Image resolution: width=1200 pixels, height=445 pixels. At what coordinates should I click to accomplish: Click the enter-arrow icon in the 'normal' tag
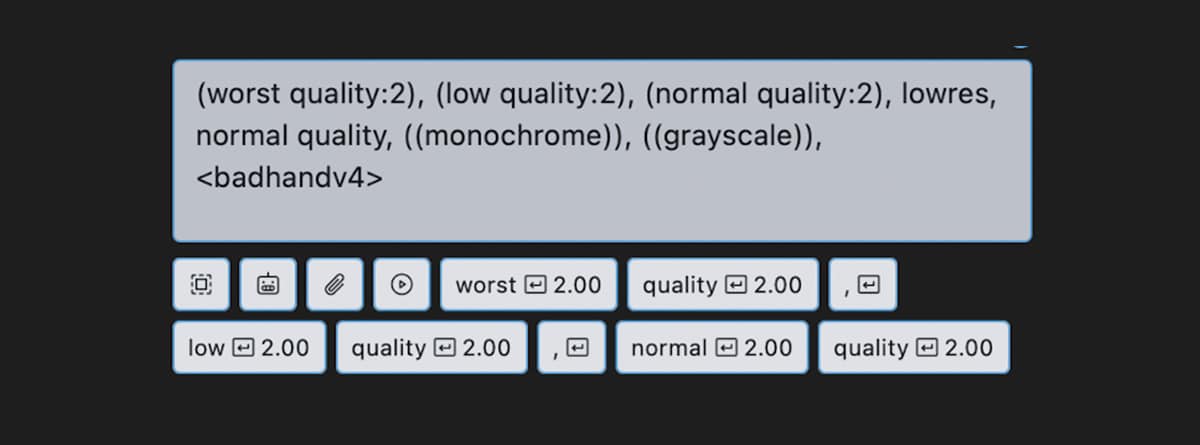coord(727,348)
